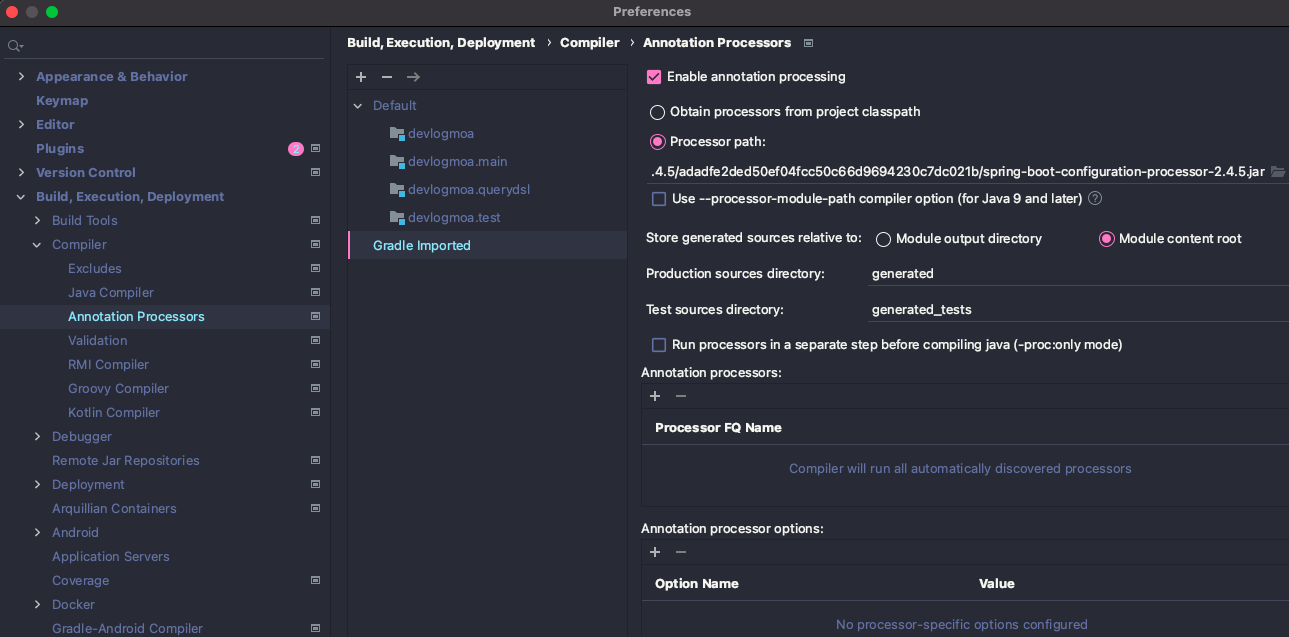Add a Processor FQ Name entry

pyautogui.click(x=655, y=396)
